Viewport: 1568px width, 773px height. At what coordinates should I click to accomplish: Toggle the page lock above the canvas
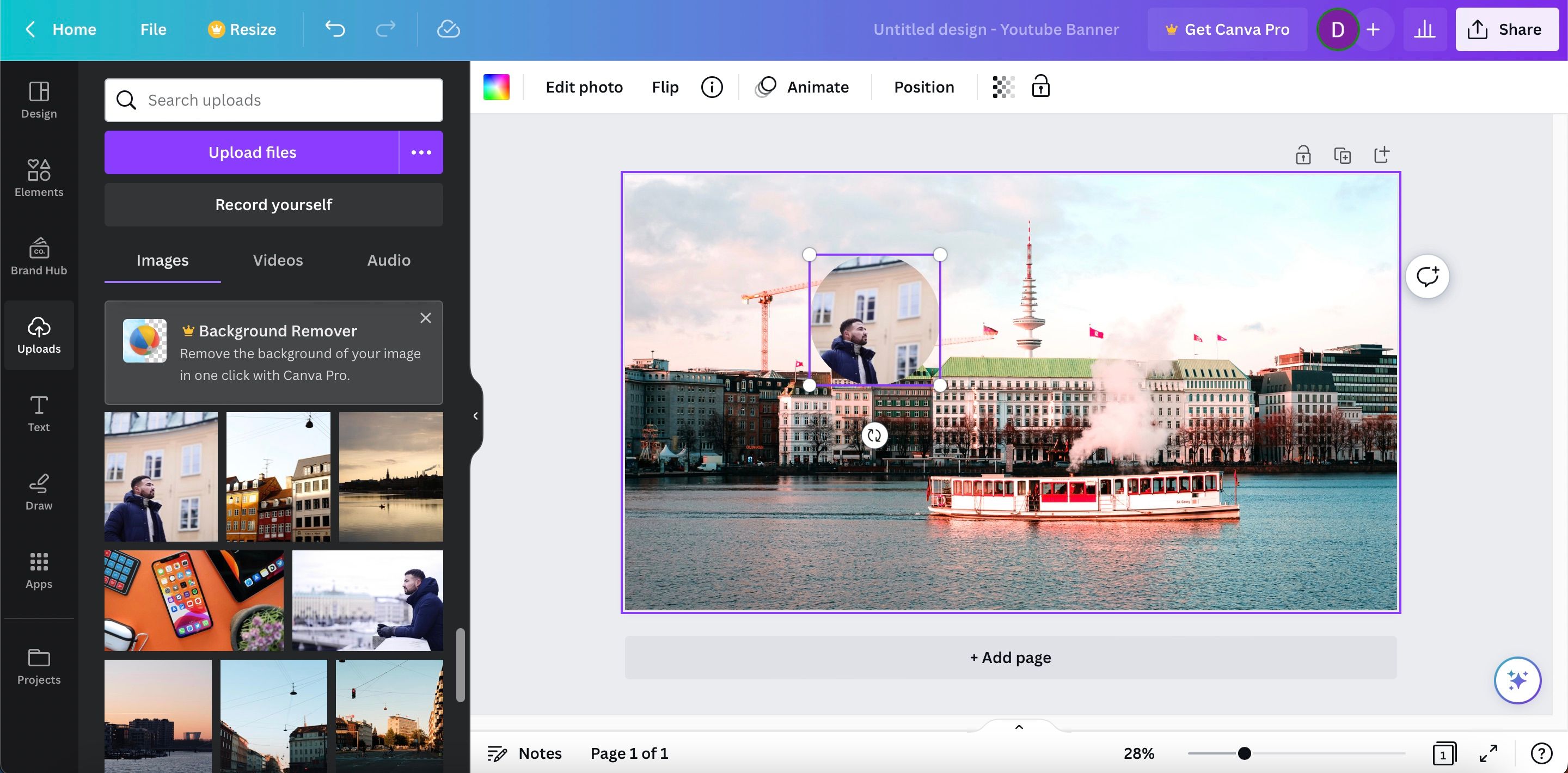1303,154
